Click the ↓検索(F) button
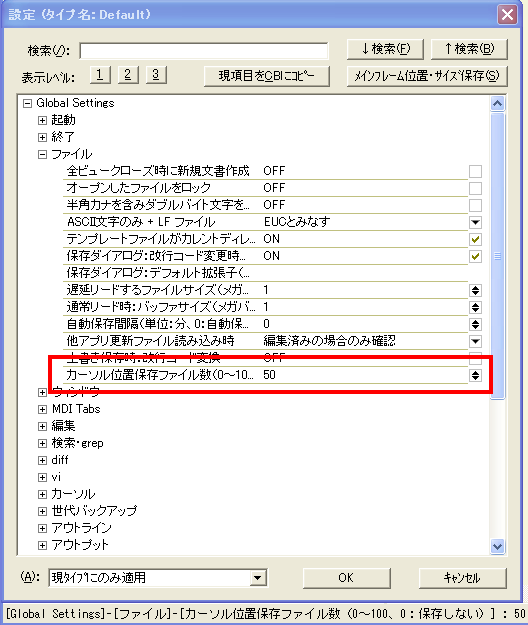528x625 pixels. [385, 49]
